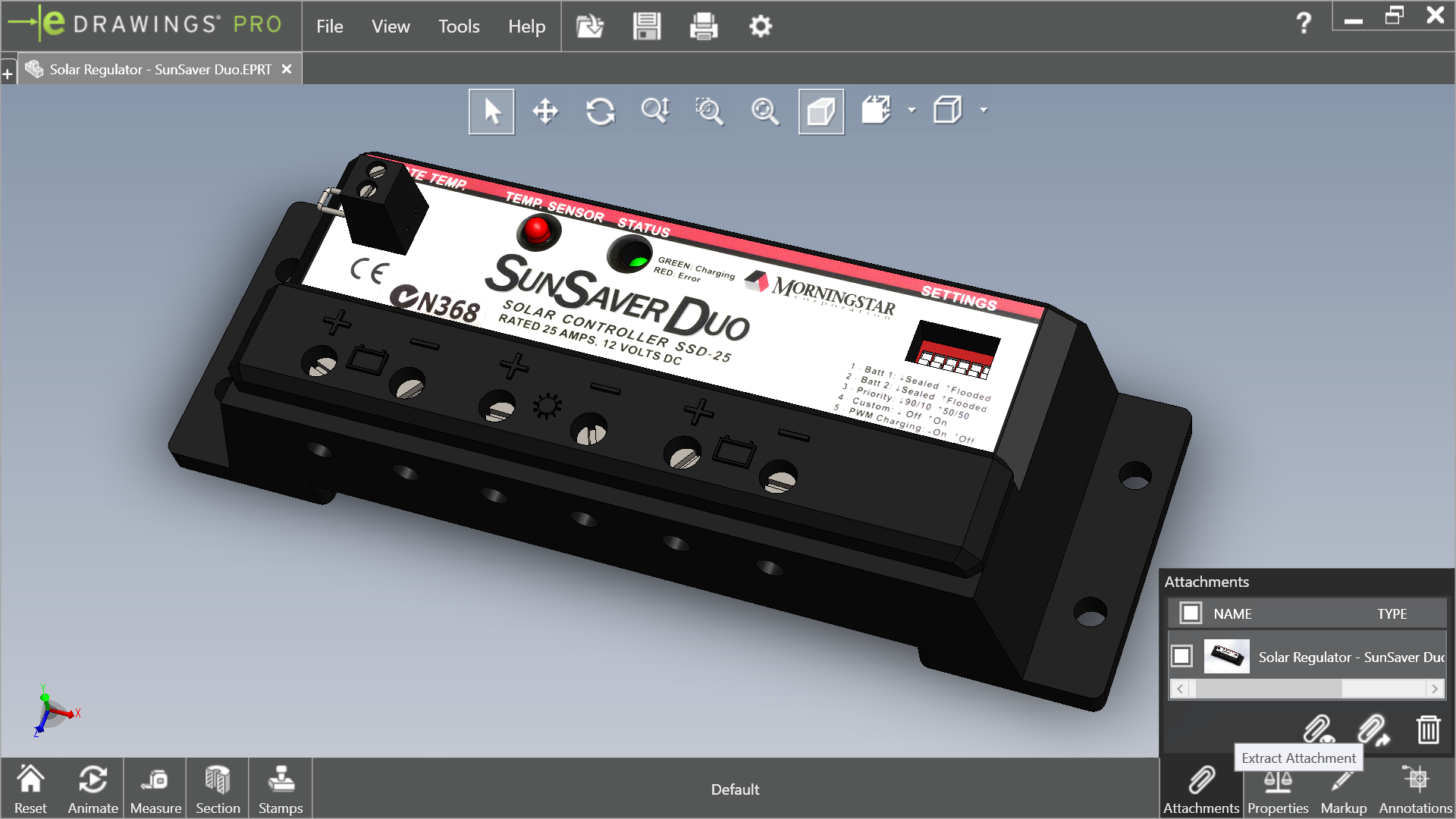Select the Pan (move) tool
Viewport: 1456px width, 819px height.
click(545, 111)
